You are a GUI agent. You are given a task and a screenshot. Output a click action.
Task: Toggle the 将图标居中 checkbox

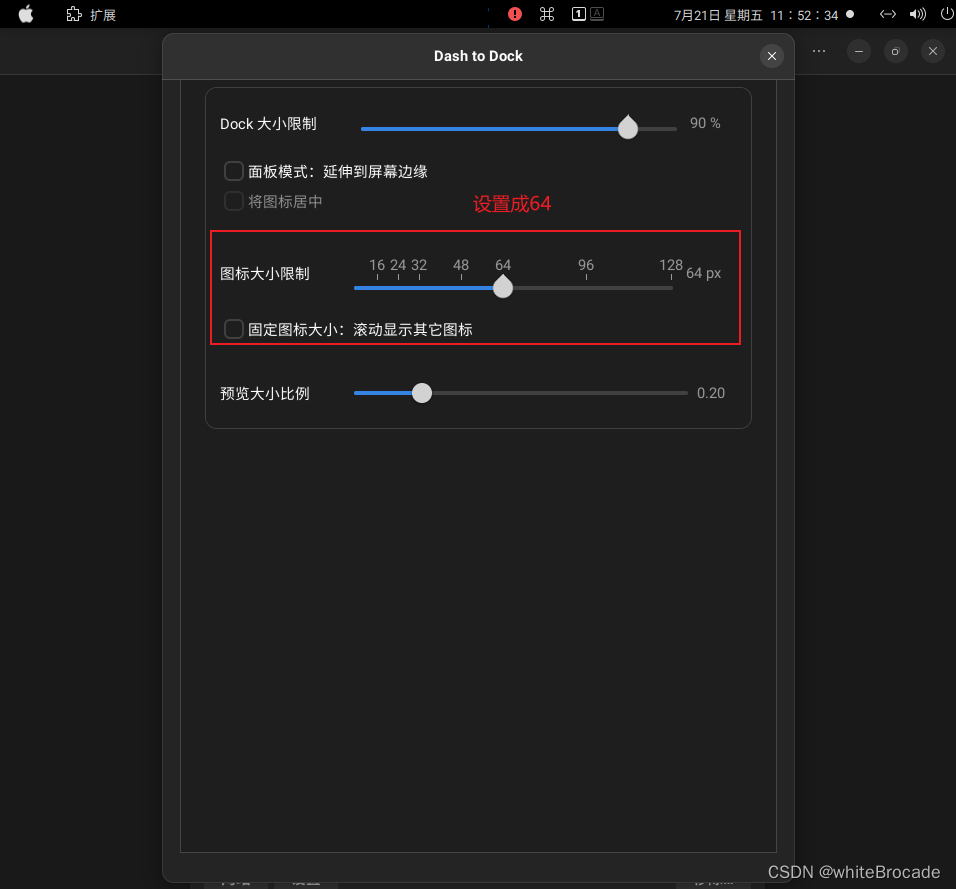point(234,201)
